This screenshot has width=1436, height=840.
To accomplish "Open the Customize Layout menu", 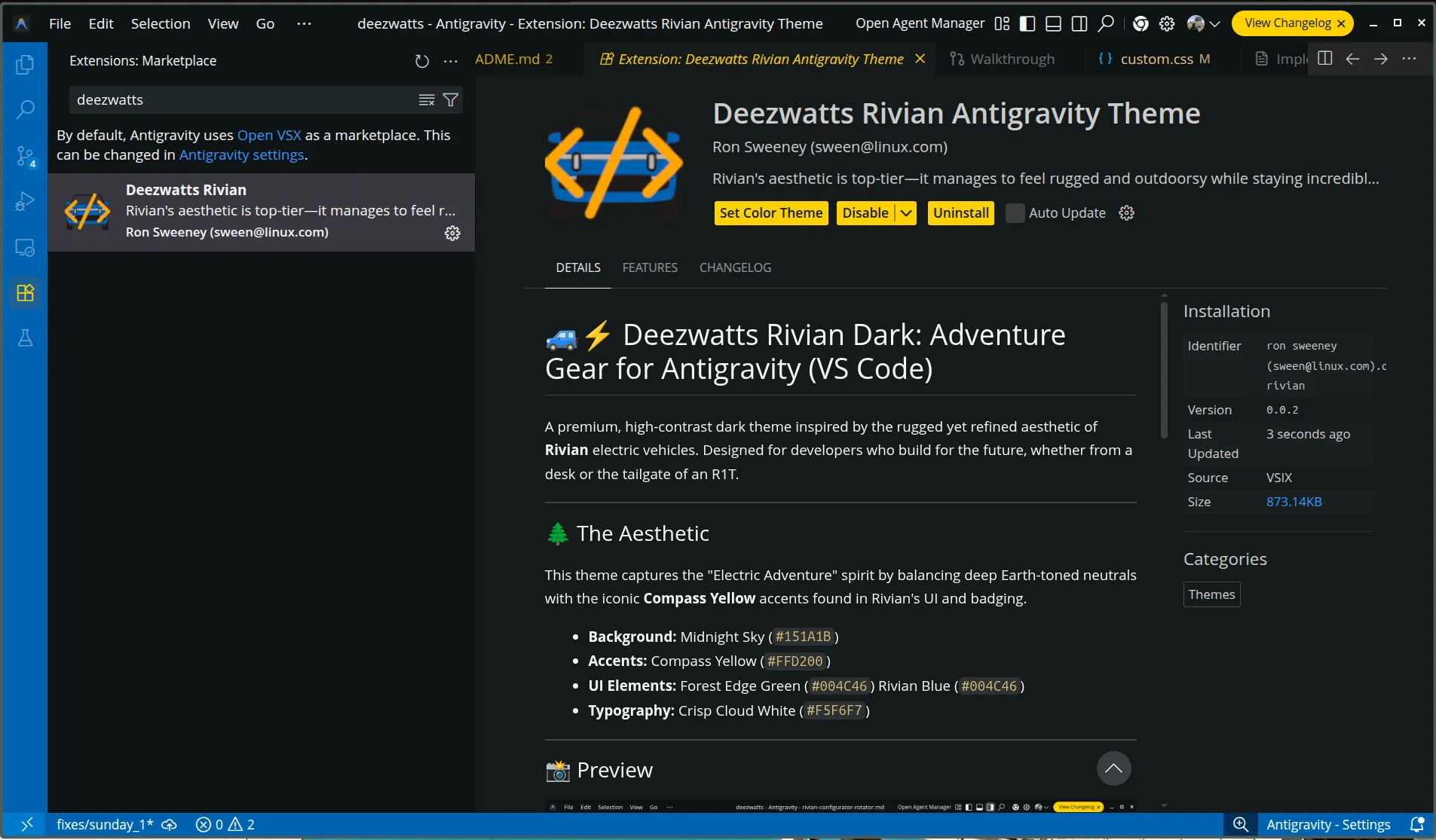I will click(1002, 23).
